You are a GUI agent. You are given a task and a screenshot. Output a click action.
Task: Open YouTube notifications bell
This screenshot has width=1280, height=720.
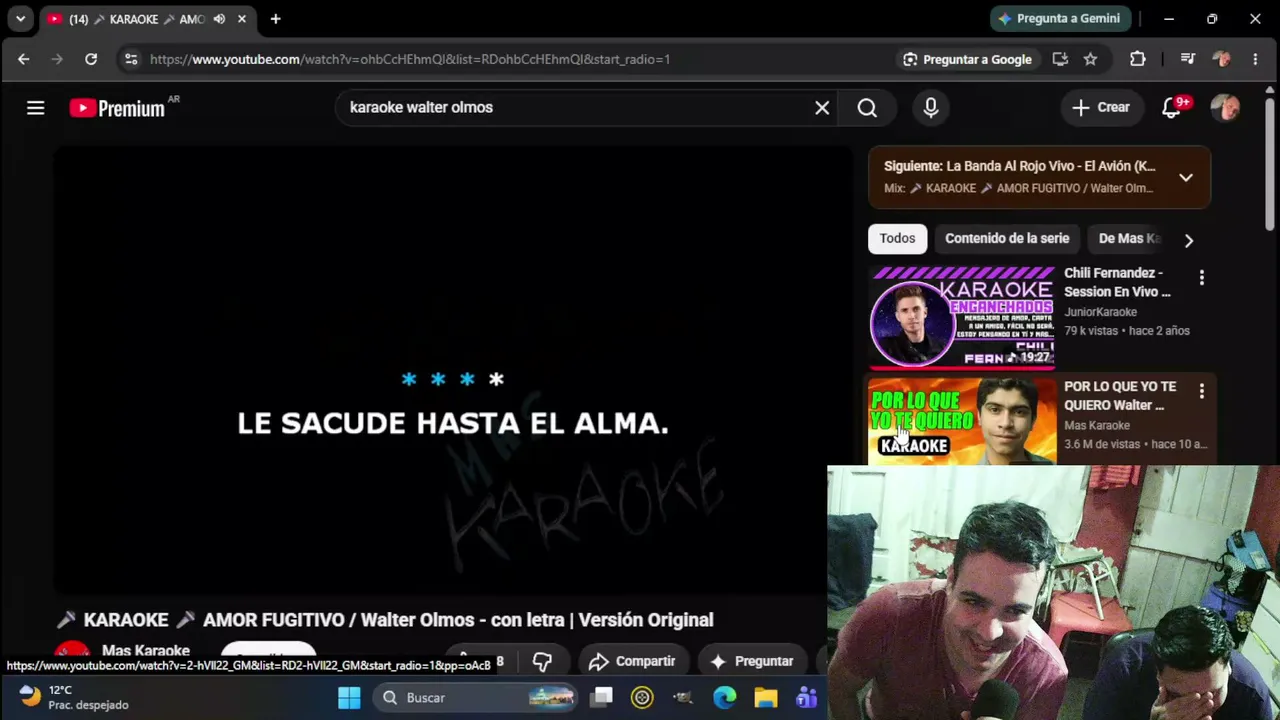[x=1172, y=108]
